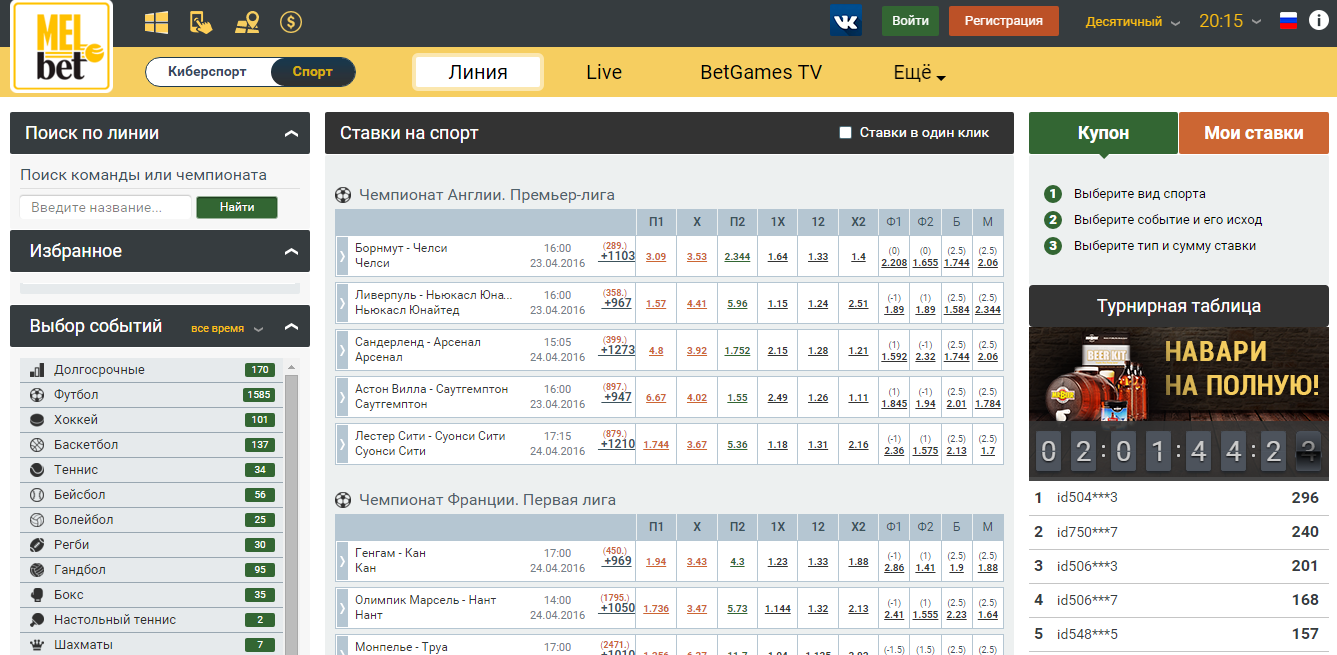This screenshot has height=655, width=1337.
Task: Open the BetGames TV tab
Action: coord(761,72)
